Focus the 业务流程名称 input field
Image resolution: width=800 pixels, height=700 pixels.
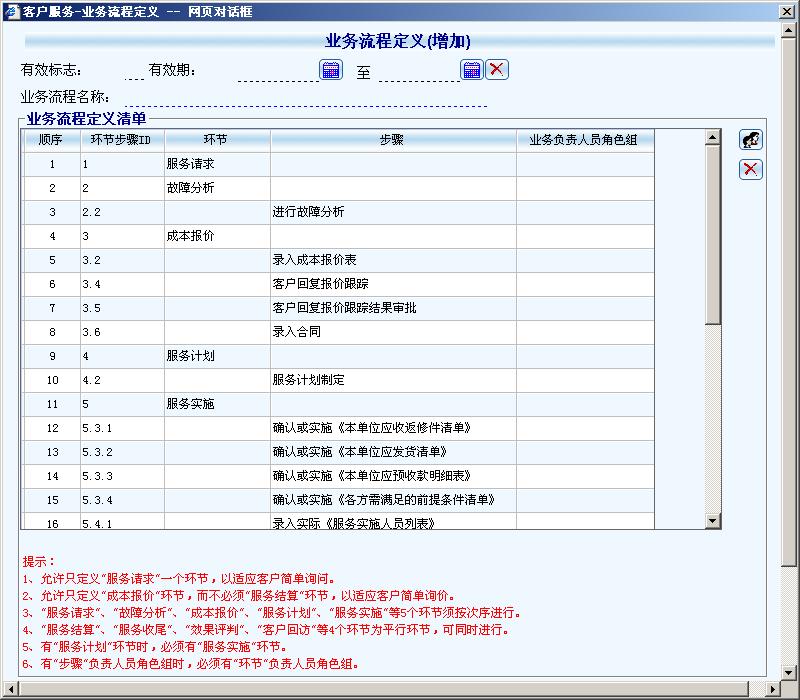tap(305, 97)
